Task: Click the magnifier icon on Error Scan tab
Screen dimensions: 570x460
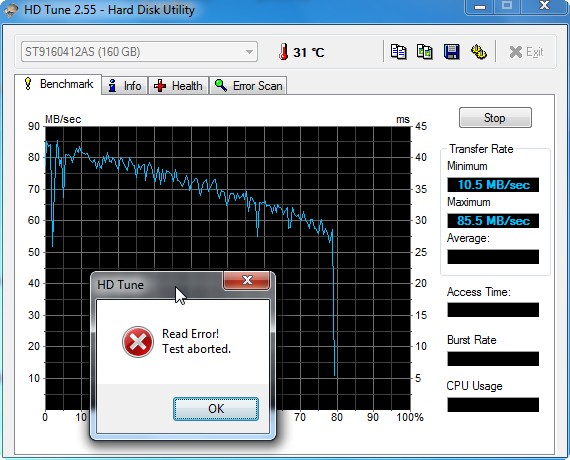Action: coord(221,85)
